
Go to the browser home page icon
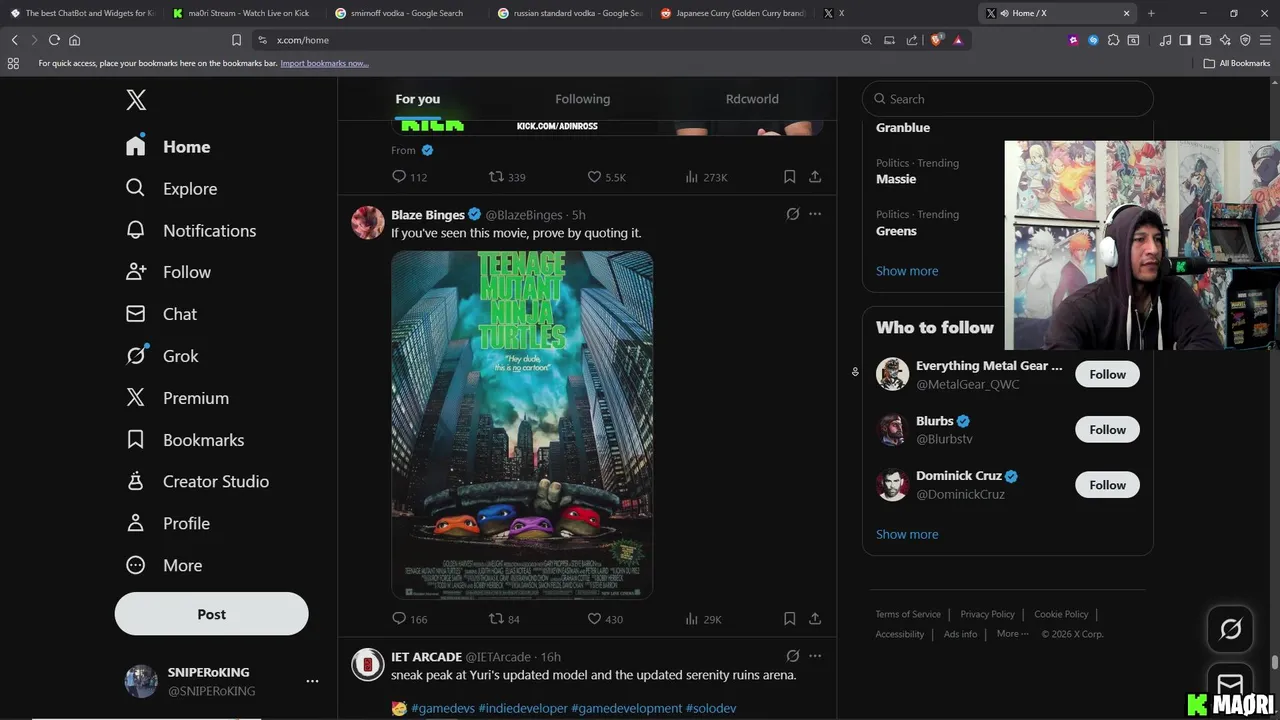[74, 40]
